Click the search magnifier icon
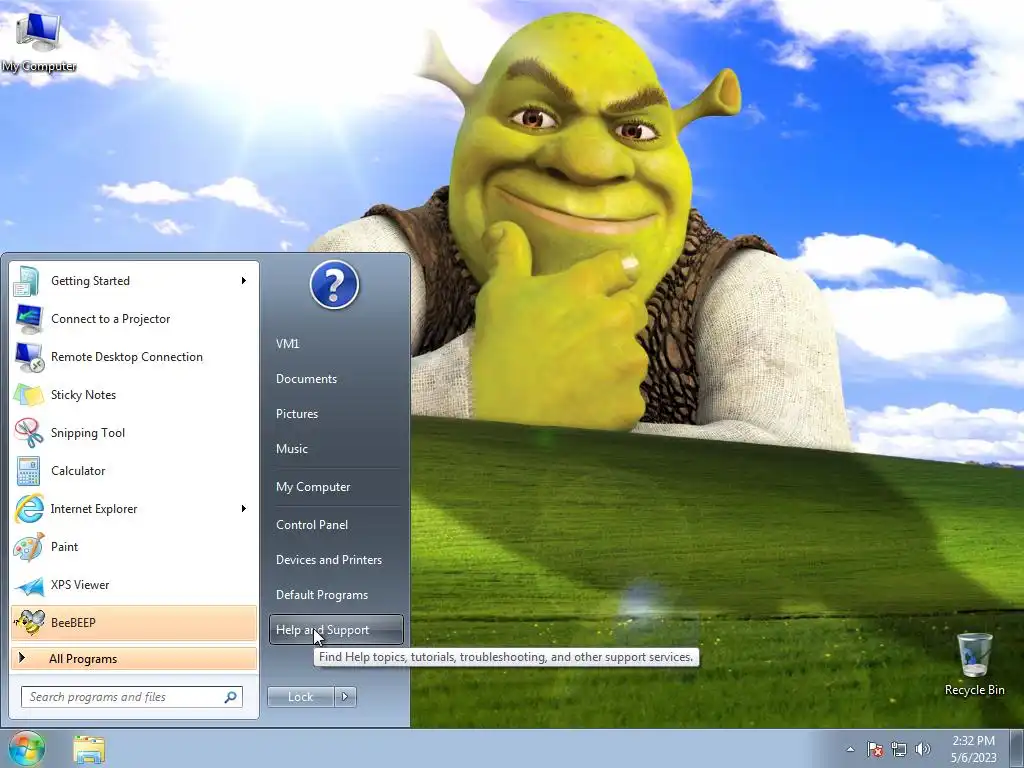Image resolution: width=1024 pixels, height=768 pixels. [230, 697]
